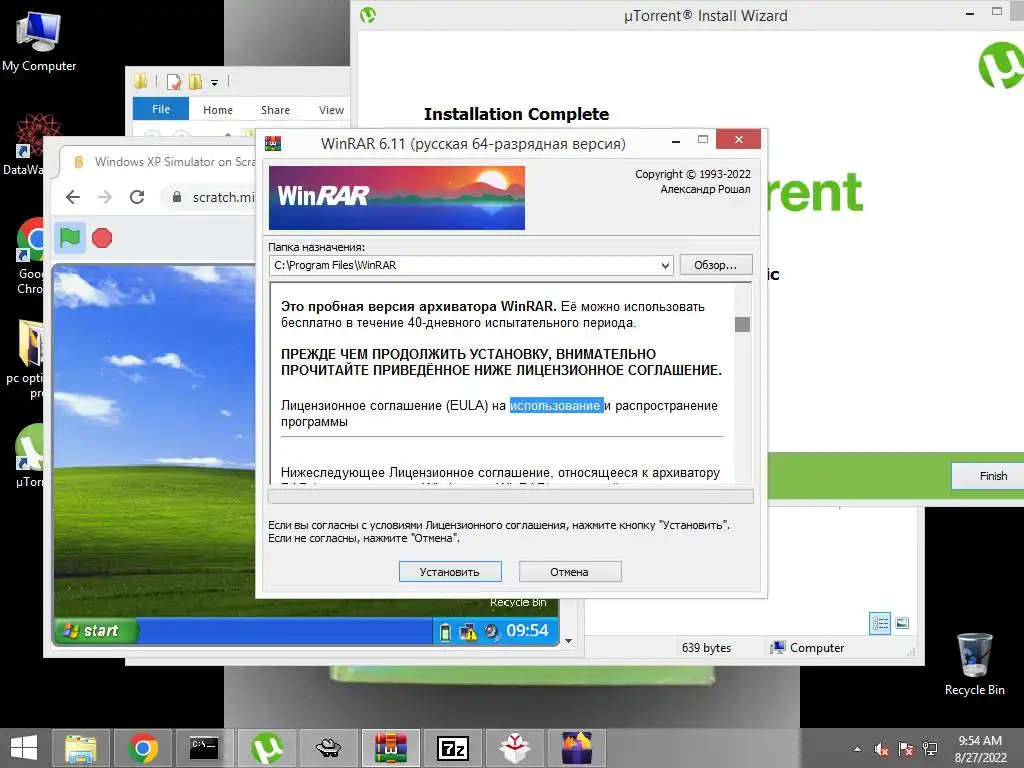This screenshot has height=768, width=1024.
Task: Click Chrome forward arrow button
Action: [105, 197]
